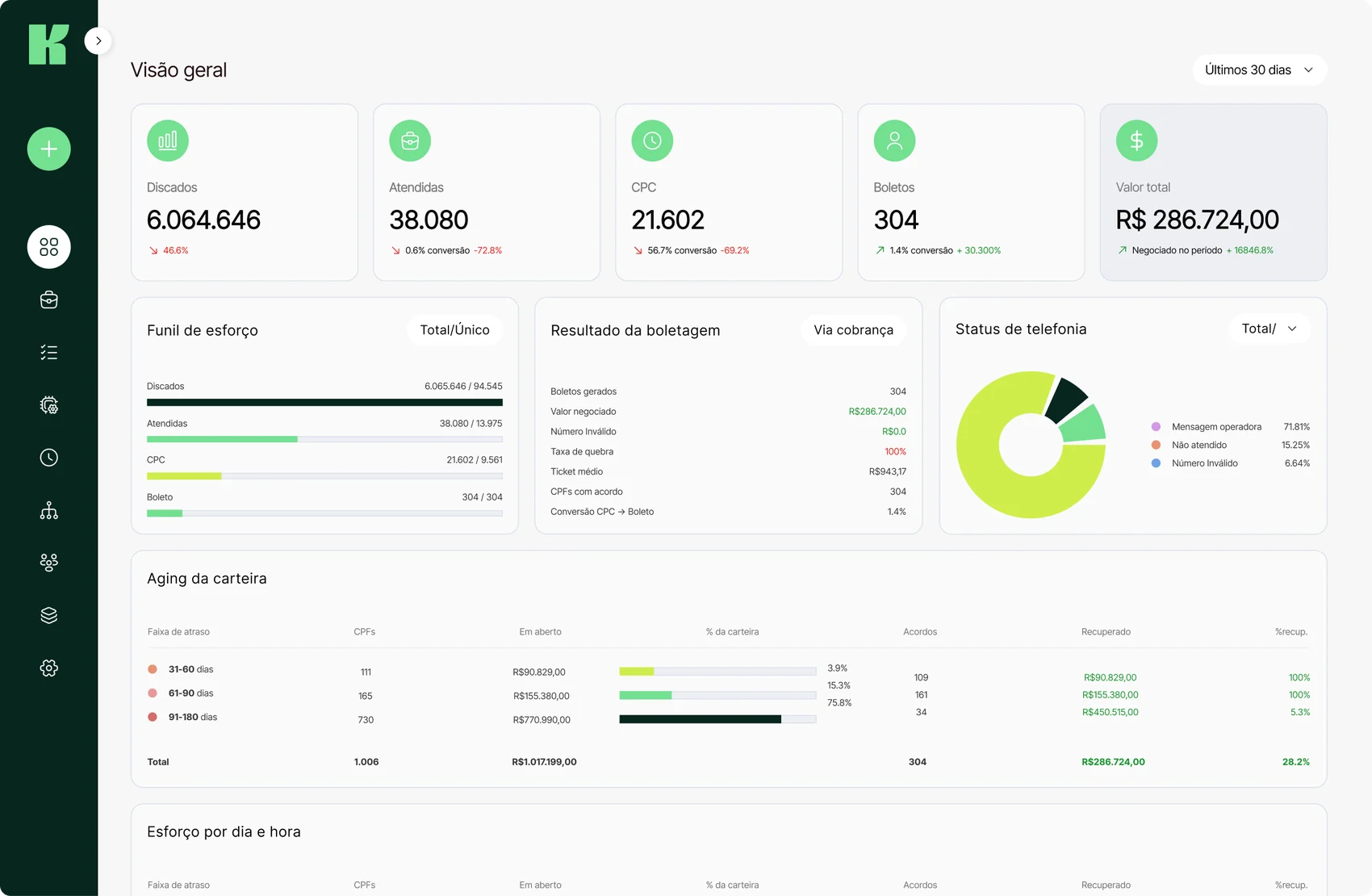This screenshot has width=1372, height=896.
Task: Open the clock icon in the sidebar
Action: click(49, 458)
